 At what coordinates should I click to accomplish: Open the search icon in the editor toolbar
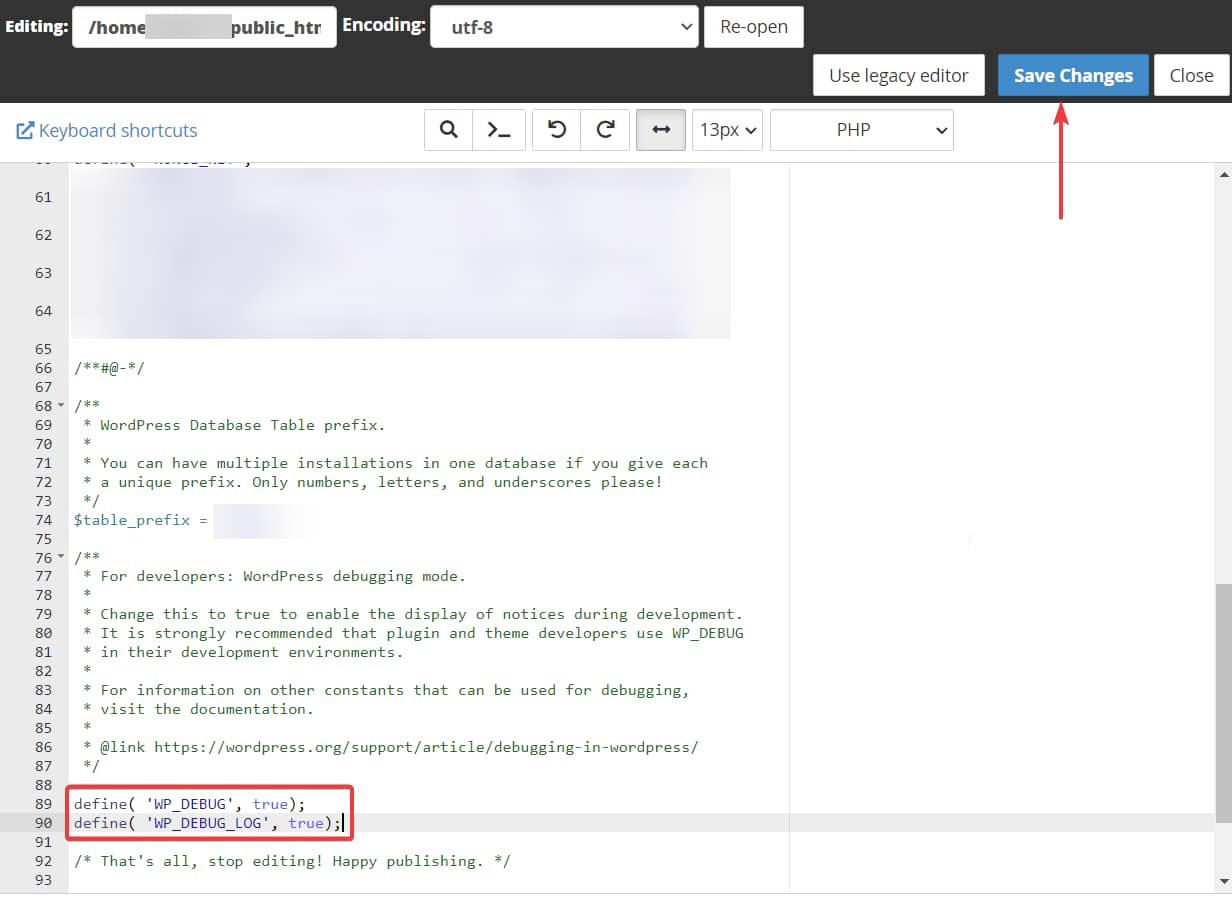tap(447, 129)
